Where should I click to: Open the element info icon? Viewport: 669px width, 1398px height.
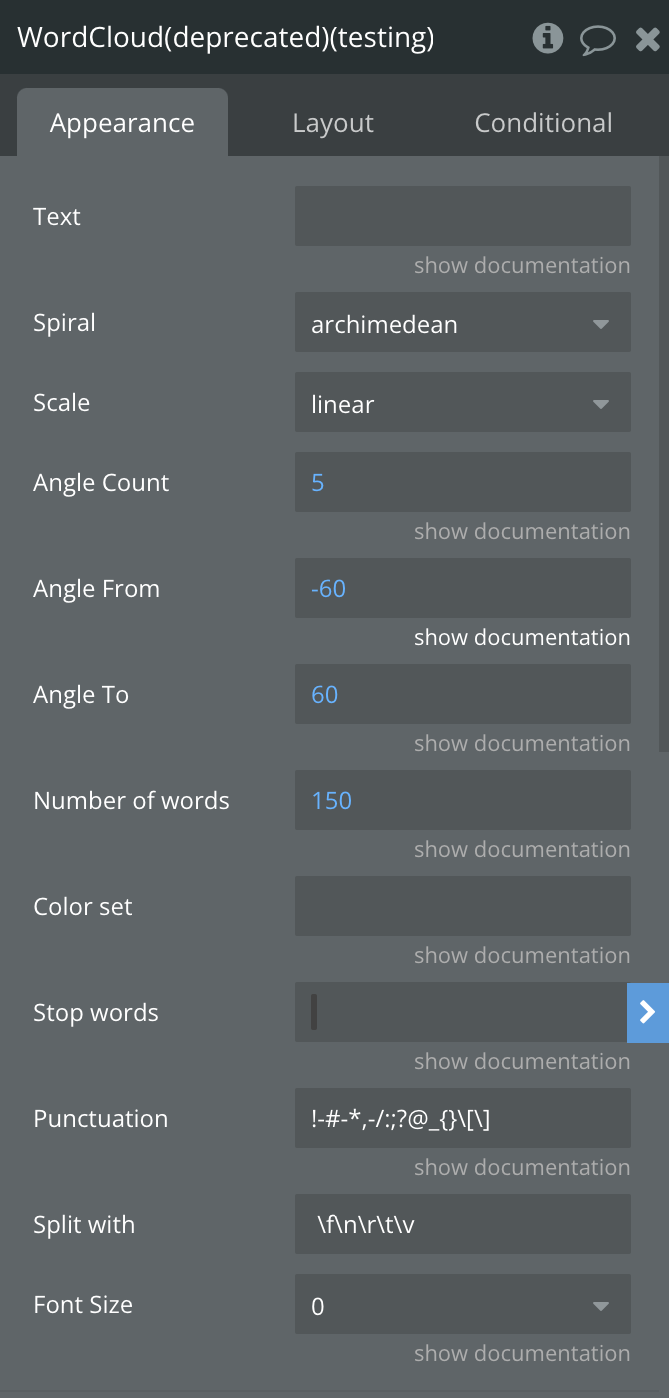(x=547, y=38)
